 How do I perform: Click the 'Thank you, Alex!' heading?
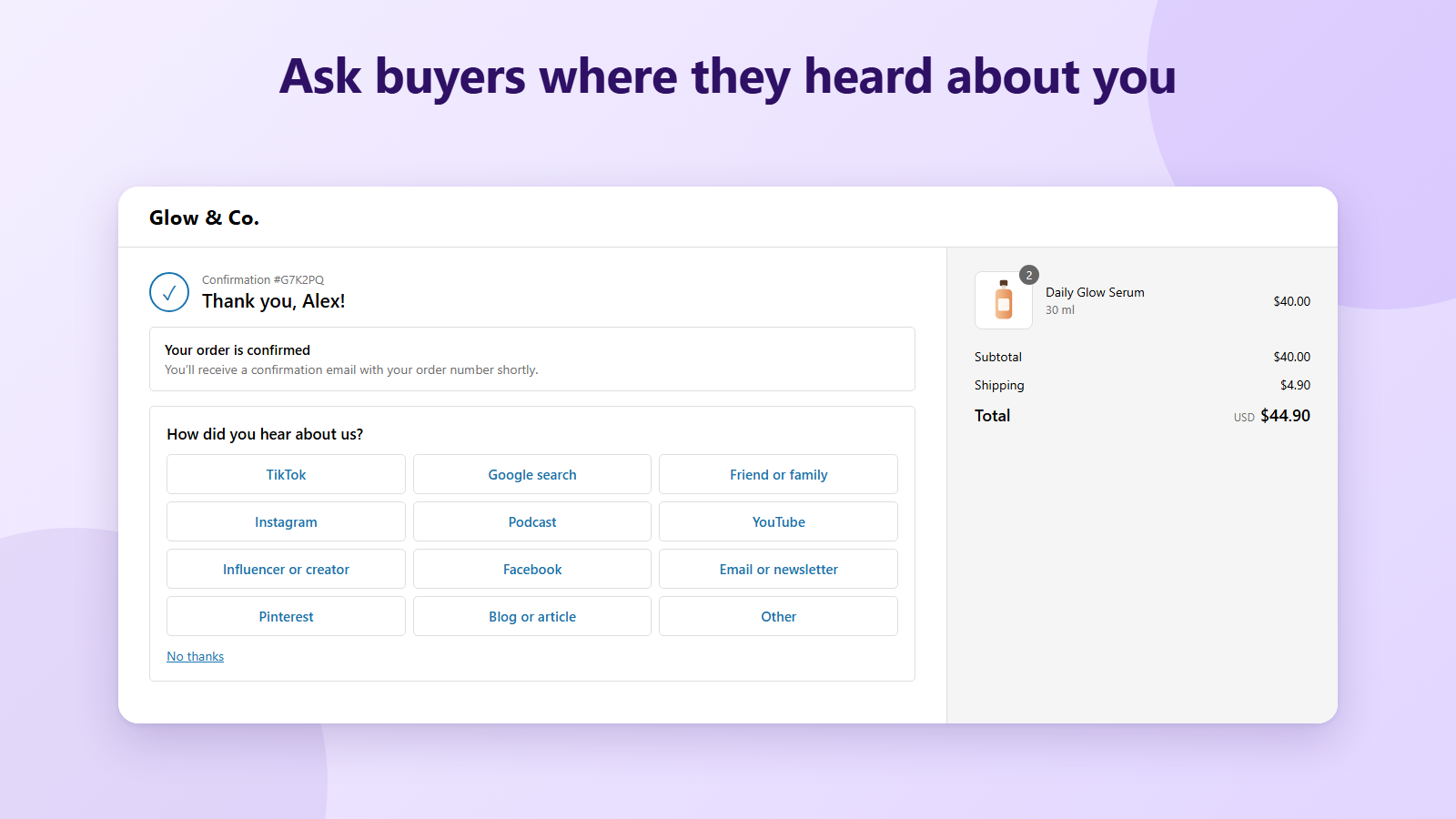pos(274,301)
